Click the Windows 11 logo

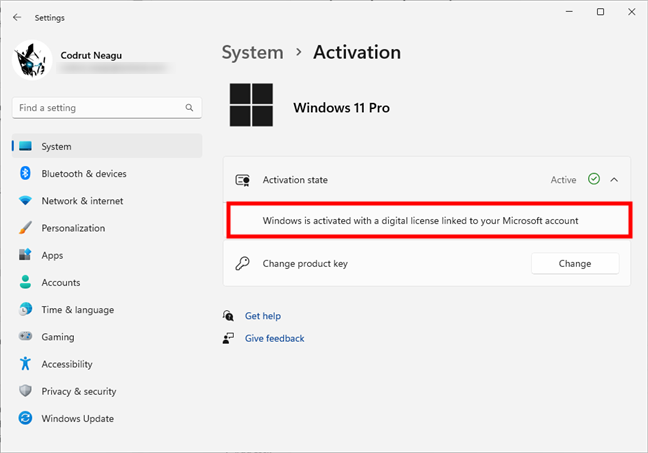pos(251,105)
